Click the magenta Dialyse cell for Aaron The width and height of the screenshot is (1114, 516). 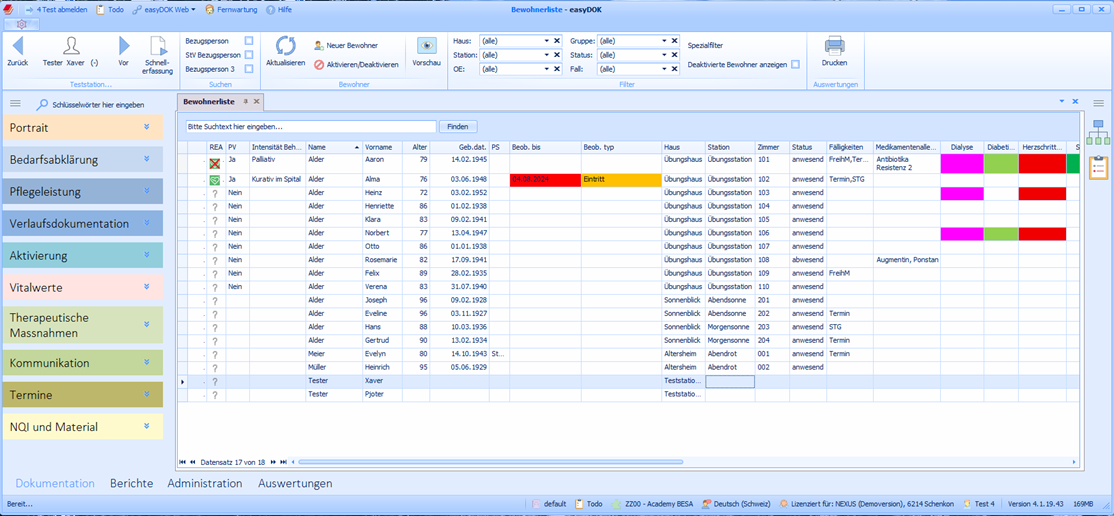(961, 163)
